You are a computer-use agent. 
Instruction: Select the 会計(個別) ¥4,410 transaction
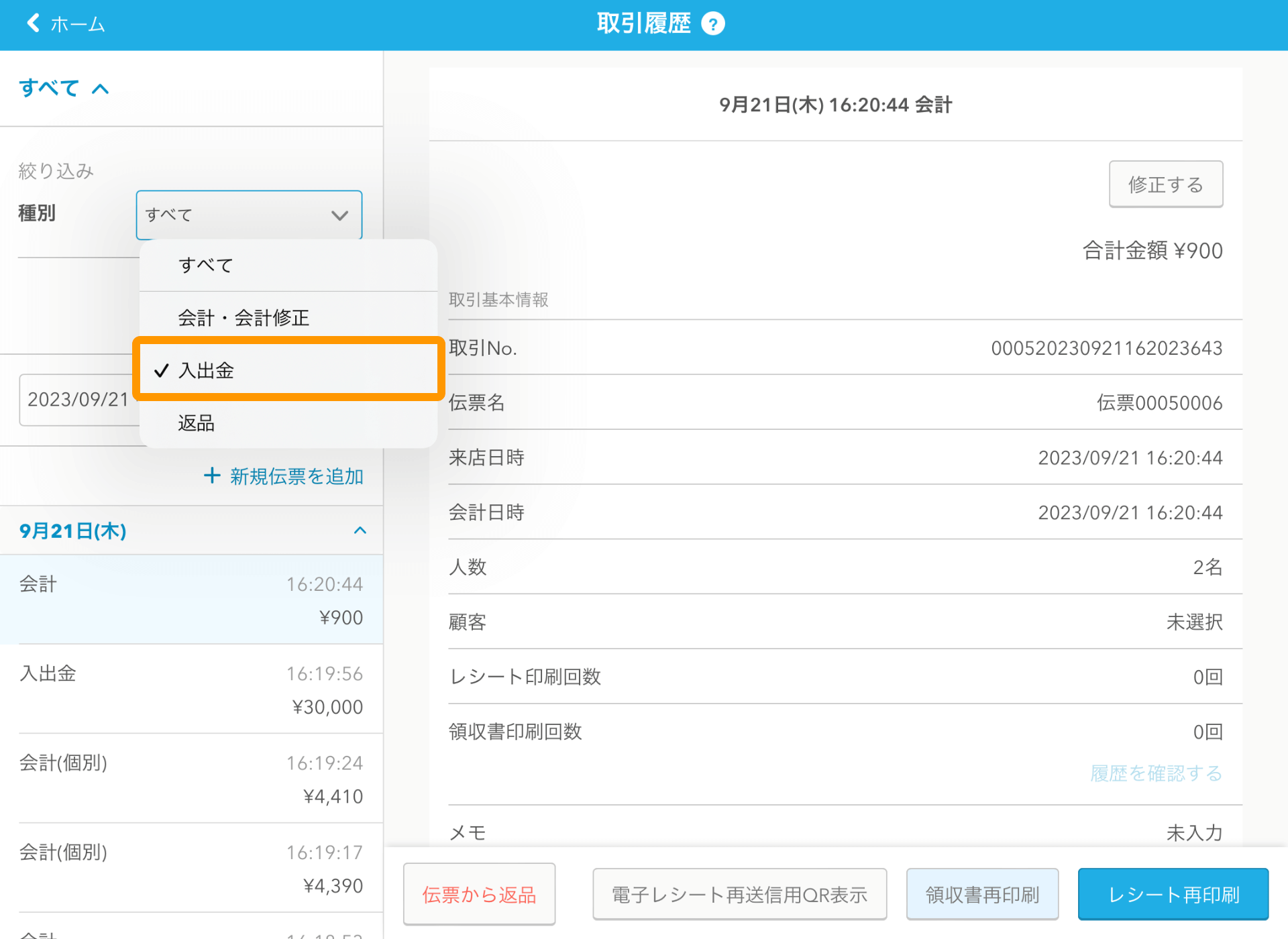pyautogui.click(x=191, y=779)
